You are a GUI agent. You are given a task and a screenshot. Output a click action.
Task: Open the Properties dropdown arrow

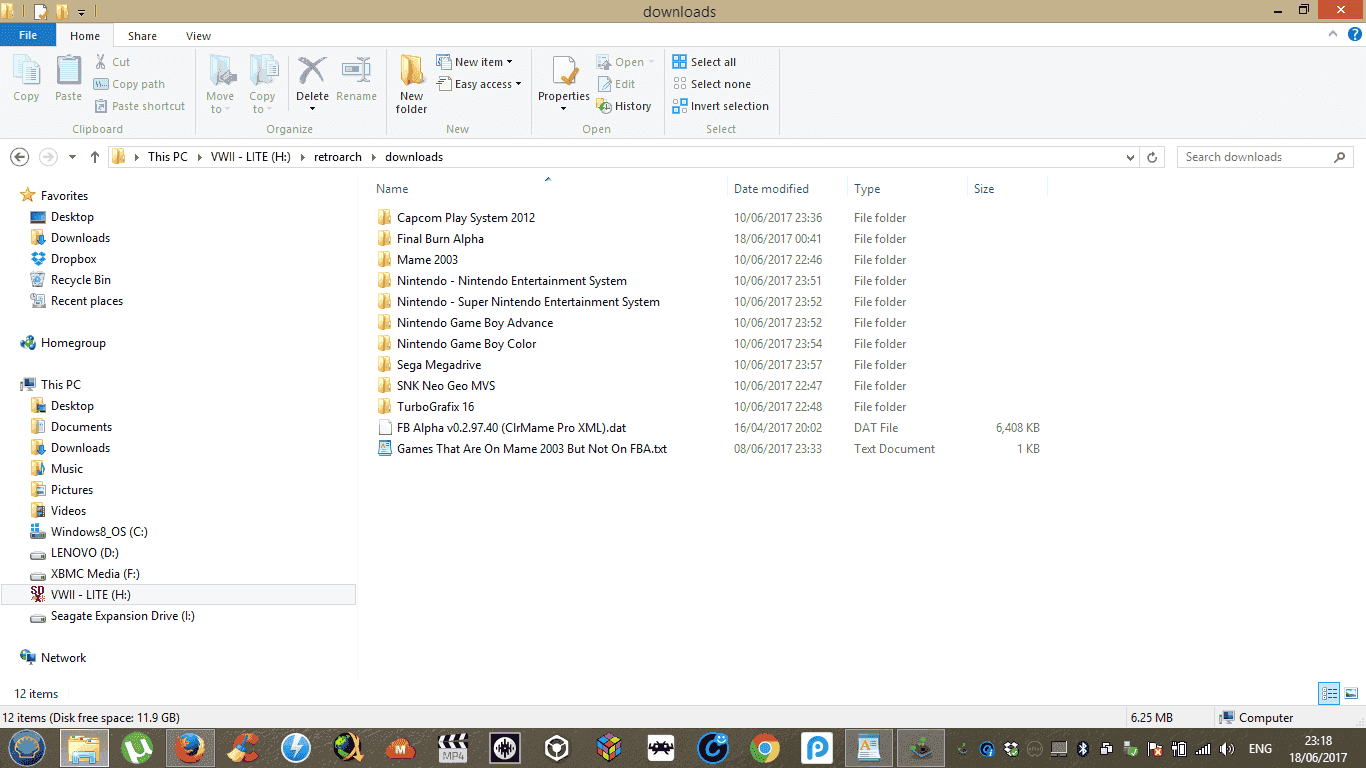(564, 108)
